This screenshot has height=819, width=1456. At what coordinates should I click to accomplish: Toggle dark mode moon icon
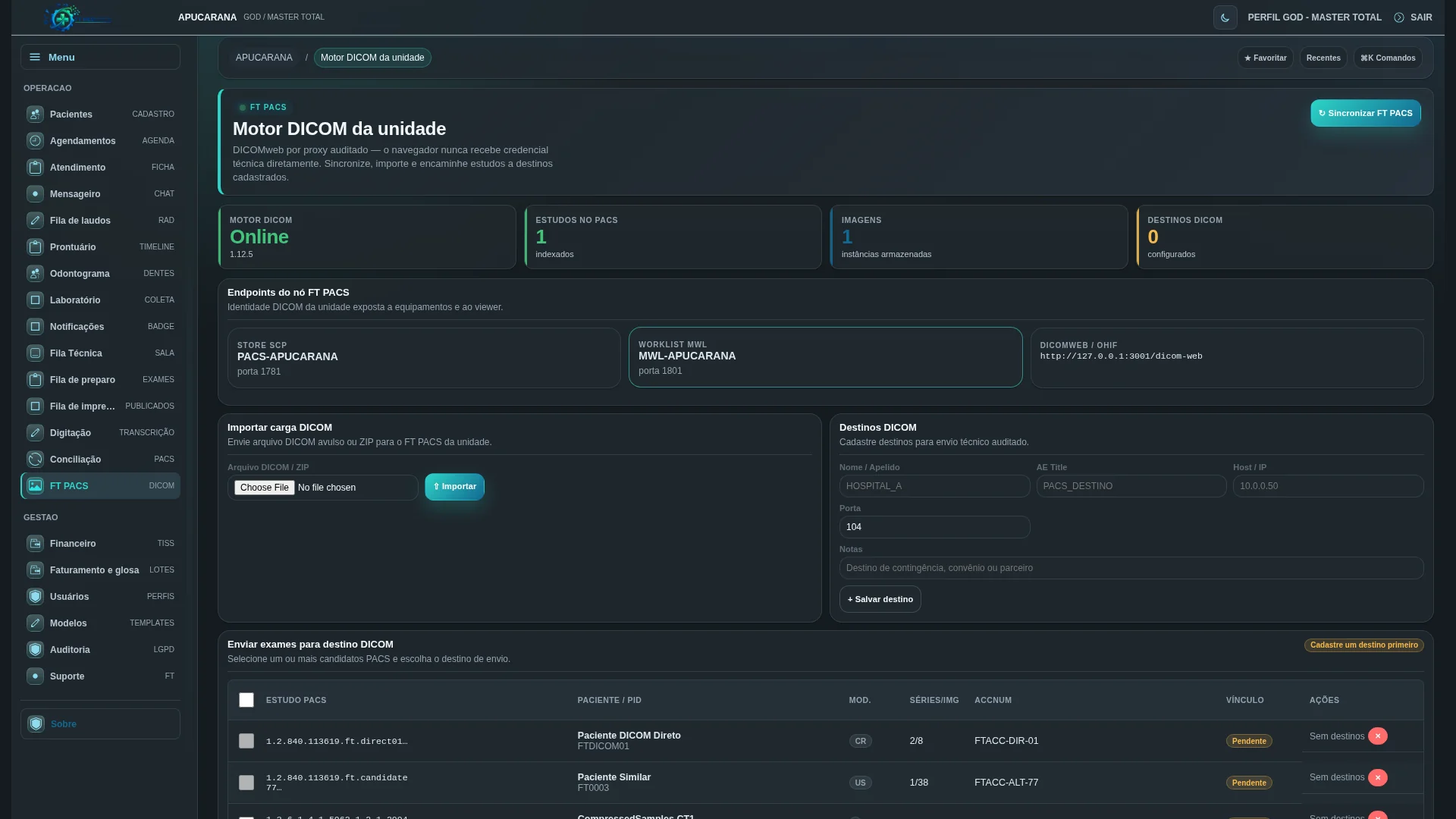click(1225, 17)
